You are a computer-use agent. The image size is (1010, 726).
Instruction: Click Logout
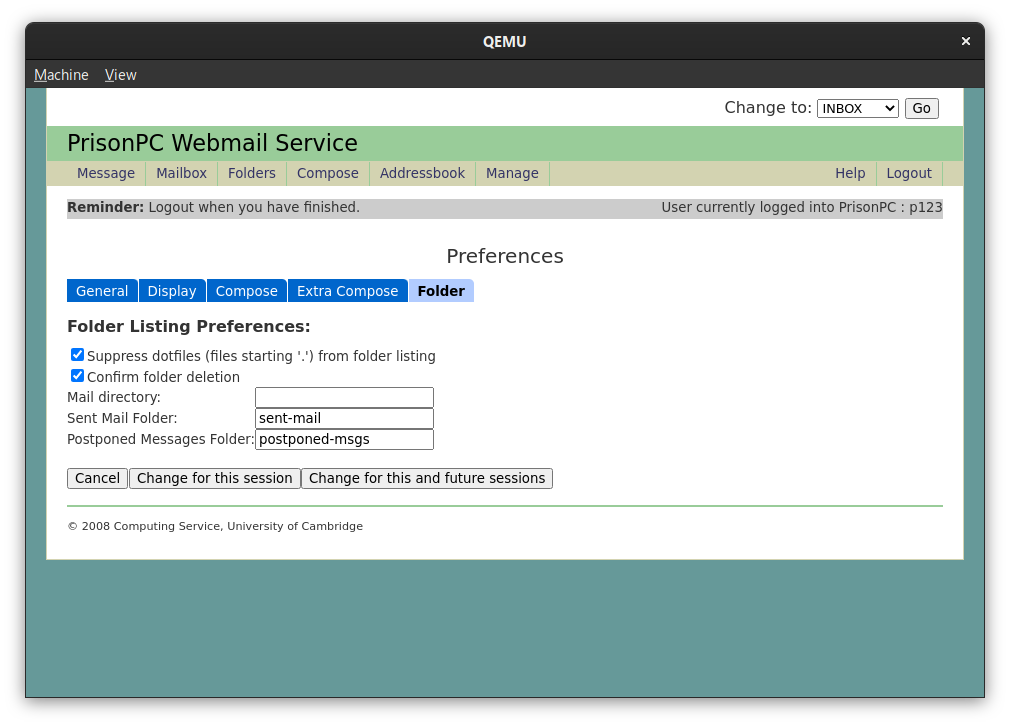[909, 173]
